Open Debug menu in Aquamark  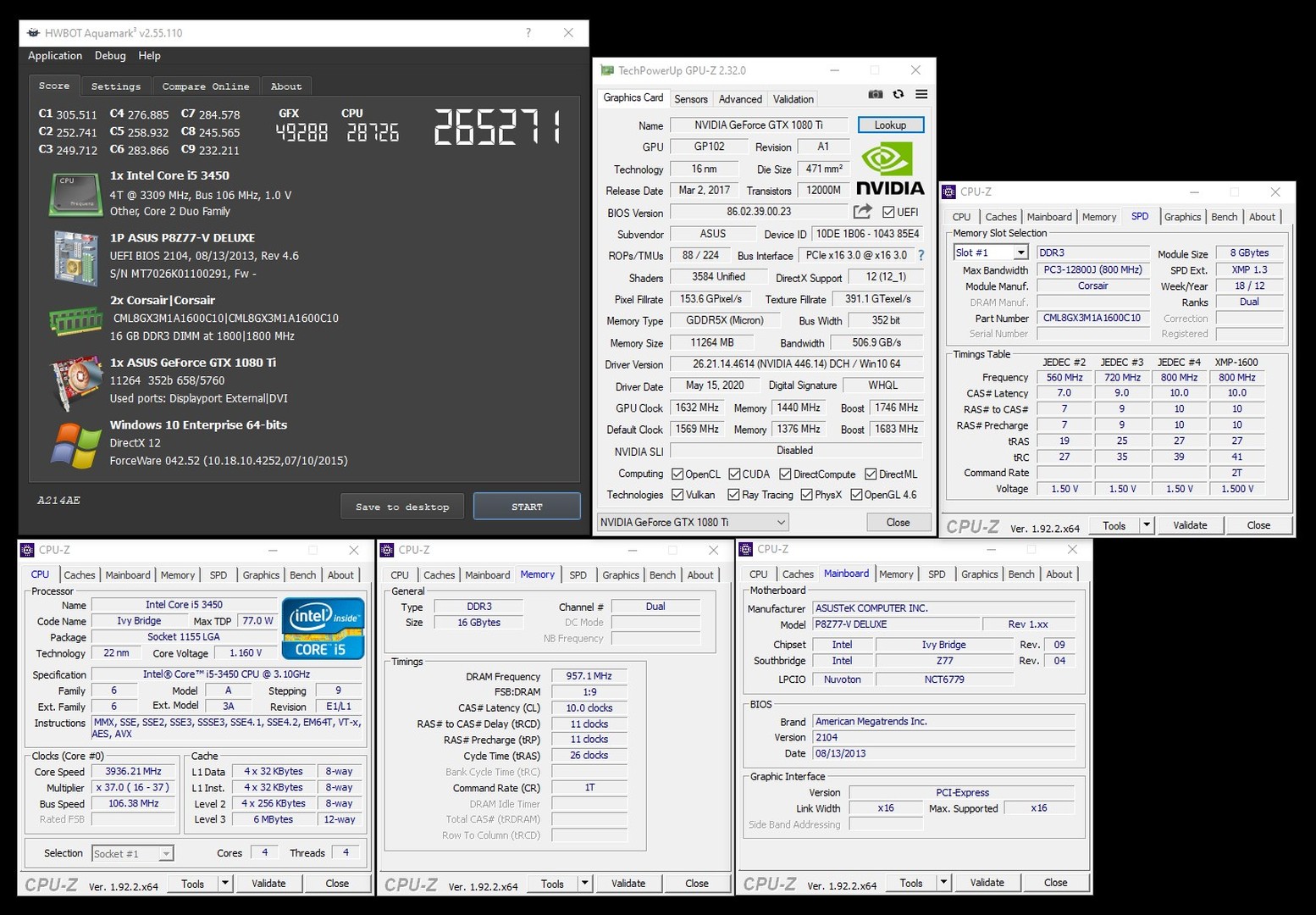tap(110, 55)
